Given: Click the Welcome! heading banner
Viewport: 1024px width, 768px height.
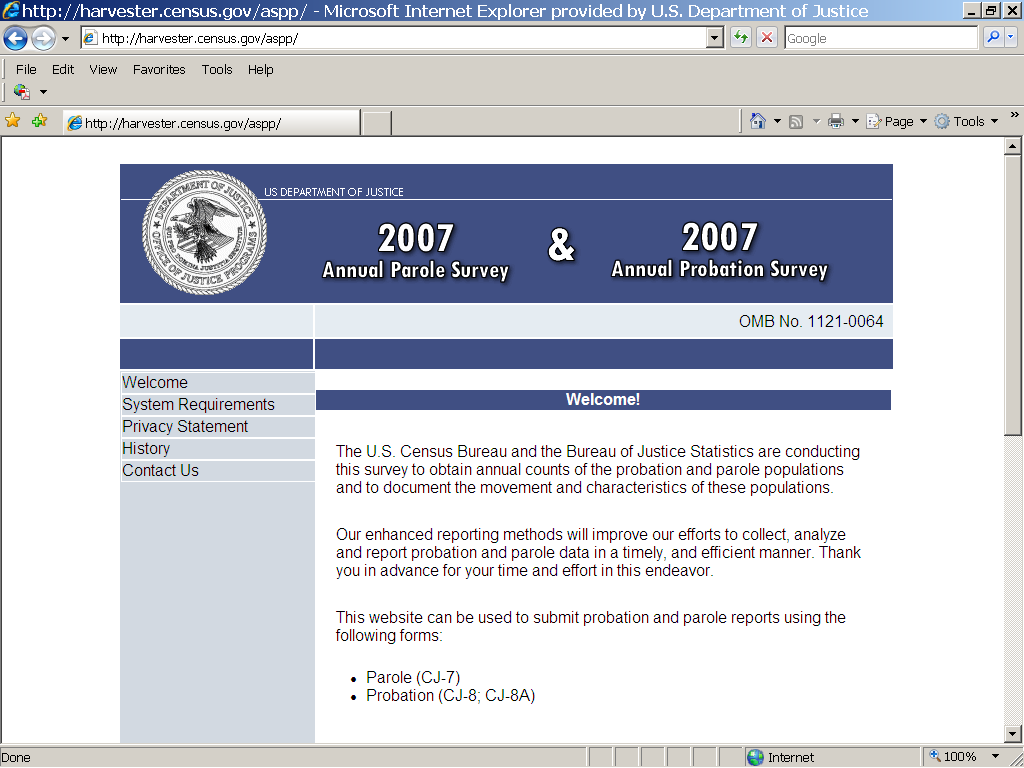Looking at the screenshot, I should tap(603, 400).
